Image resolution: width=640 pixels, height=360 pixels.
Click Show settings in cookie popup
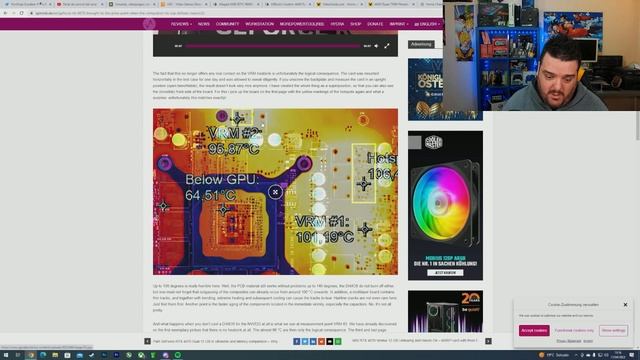(613, 330)
